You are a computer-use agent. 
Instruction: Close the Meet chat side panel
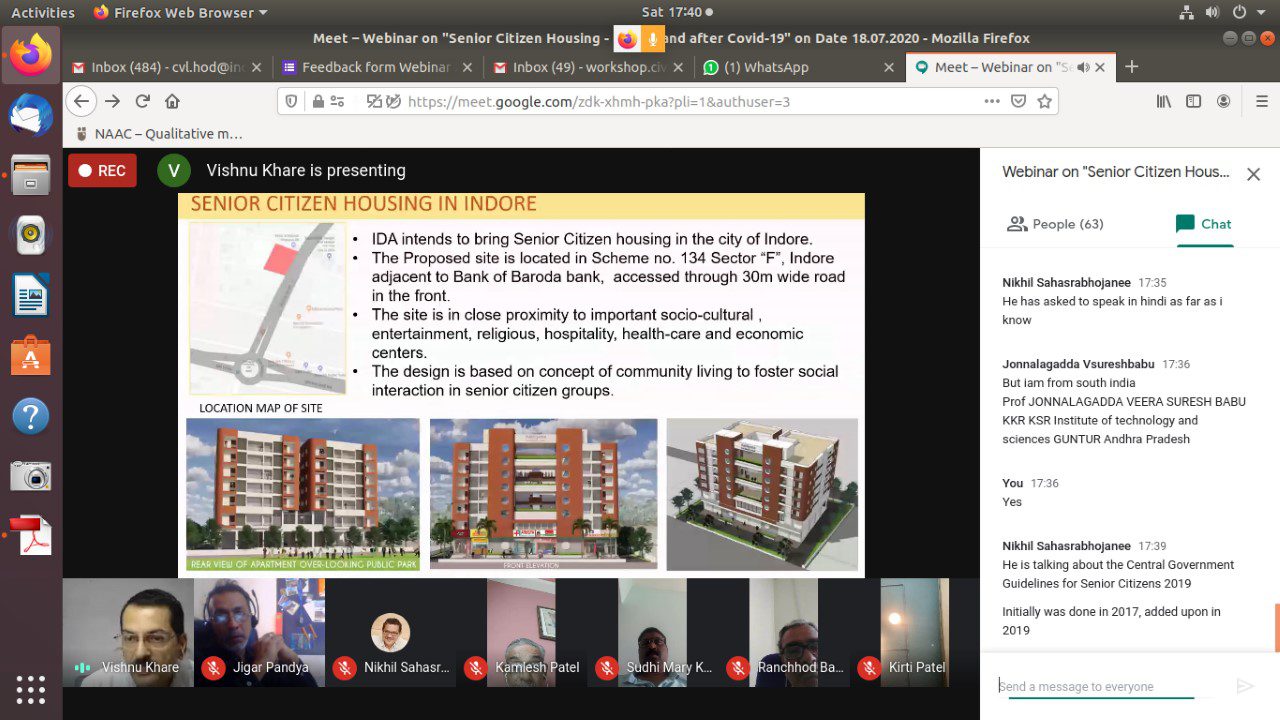click(1253, 174)
